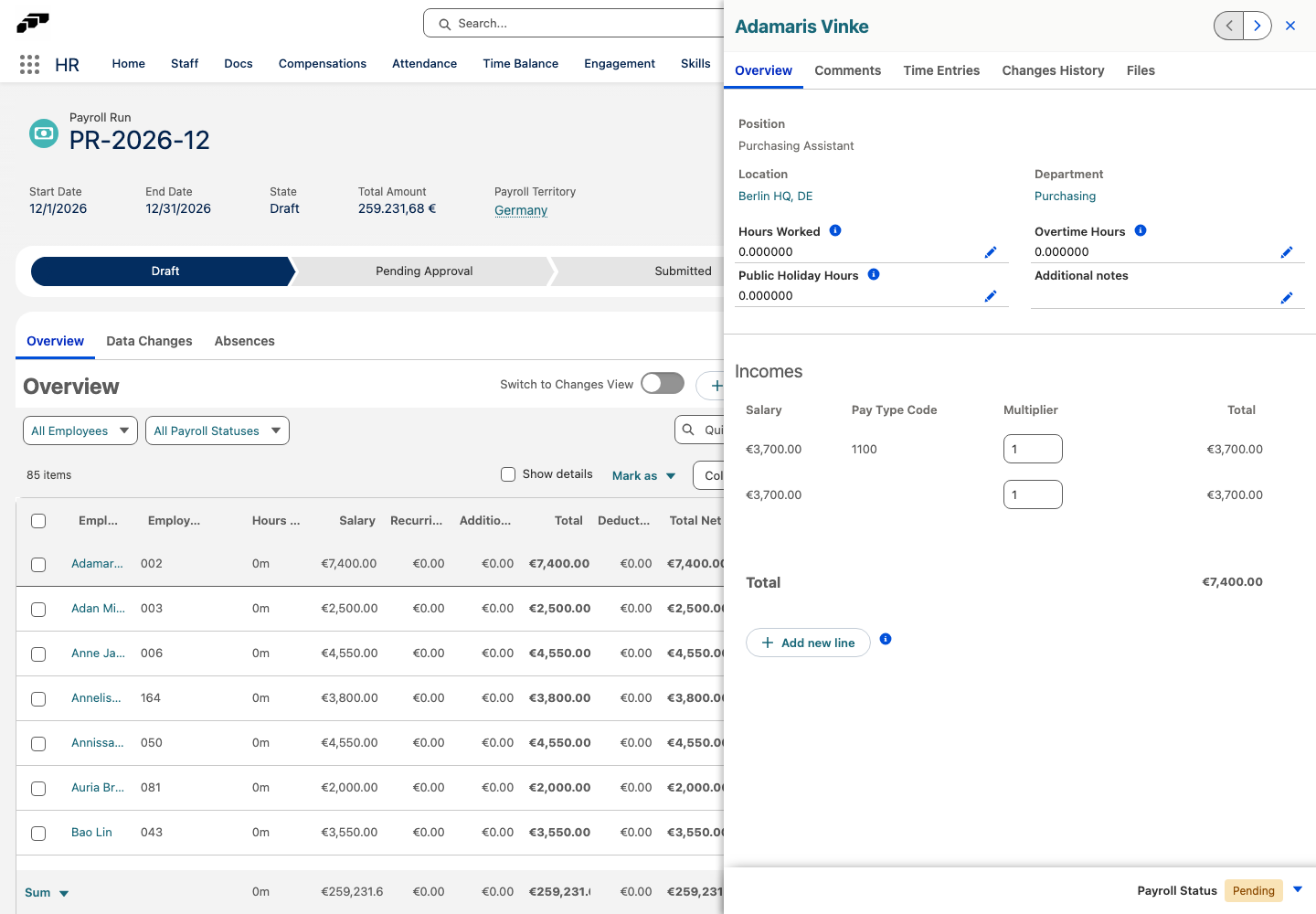Edit the Additional notes field

1287,298
